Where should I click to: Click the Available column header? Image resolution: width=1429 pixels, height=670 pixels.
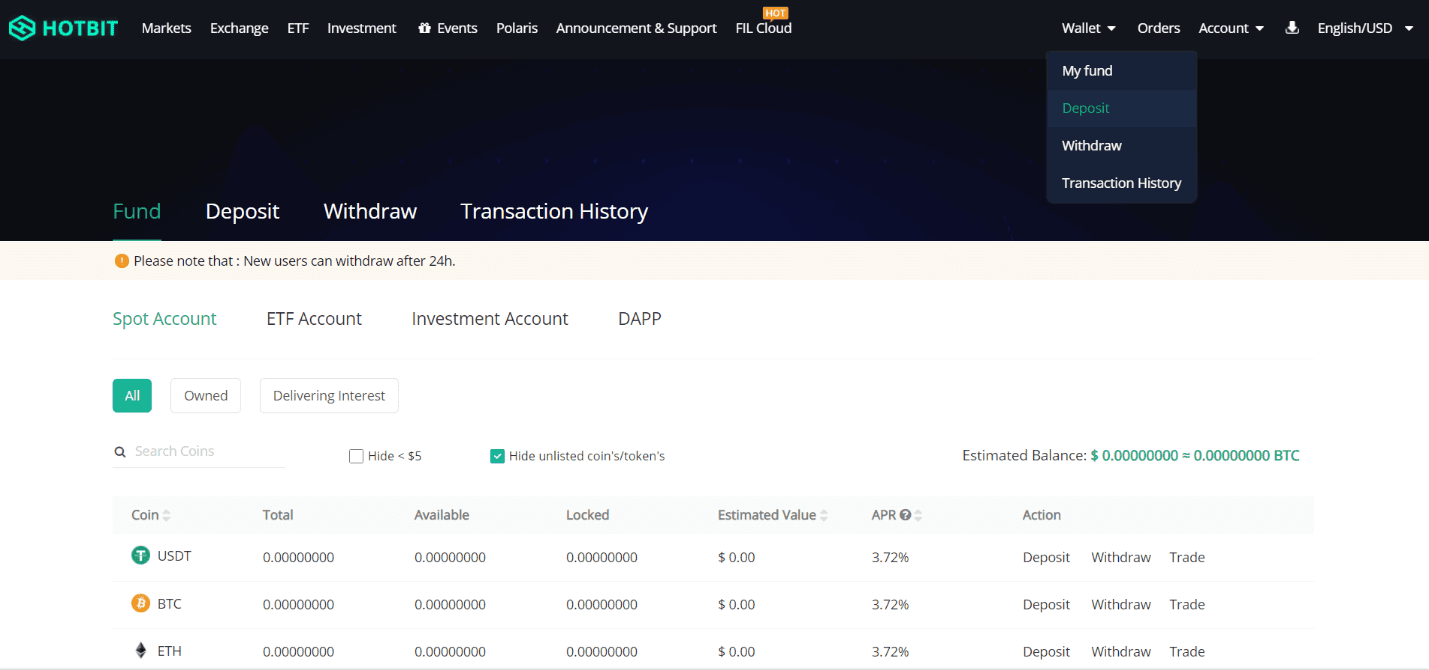click(x=442, y=515)
